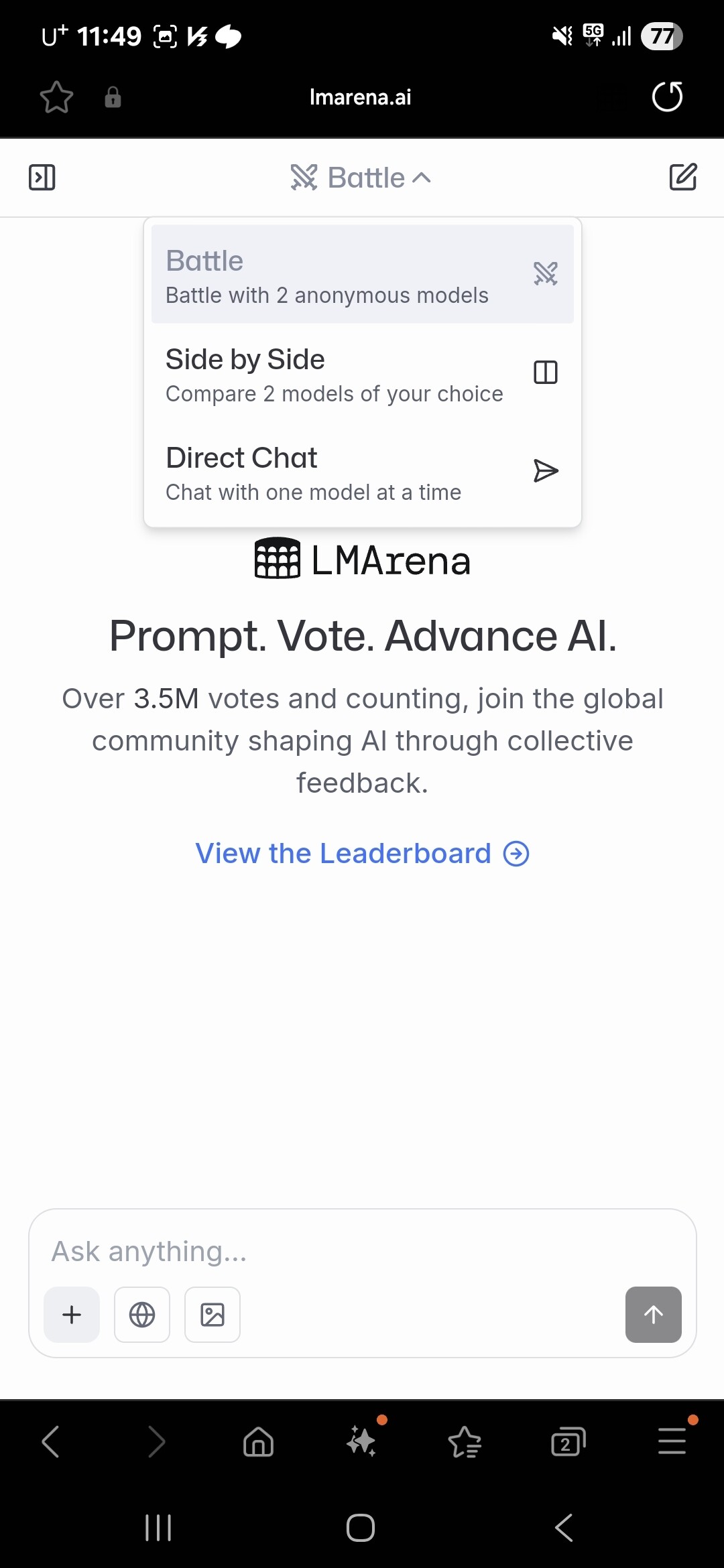Start a new chat with compose icon
This screenshot has width=724, height=1568.
683,177
